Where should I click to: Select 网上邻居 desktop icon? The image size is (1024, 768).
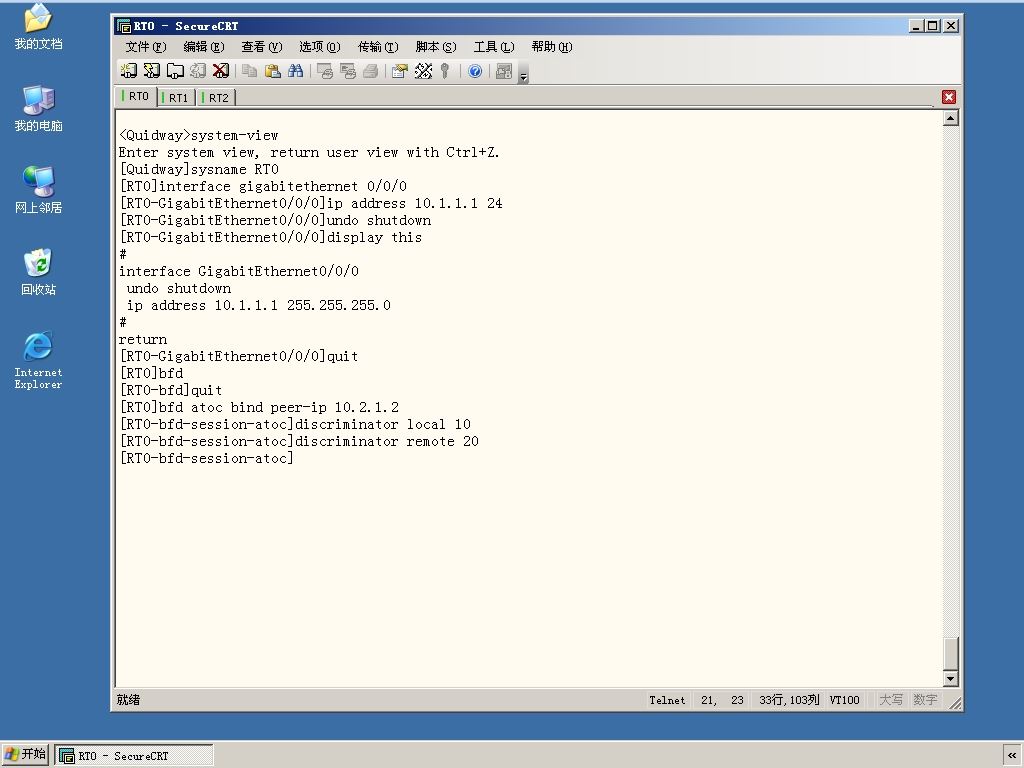click(39, 191)
